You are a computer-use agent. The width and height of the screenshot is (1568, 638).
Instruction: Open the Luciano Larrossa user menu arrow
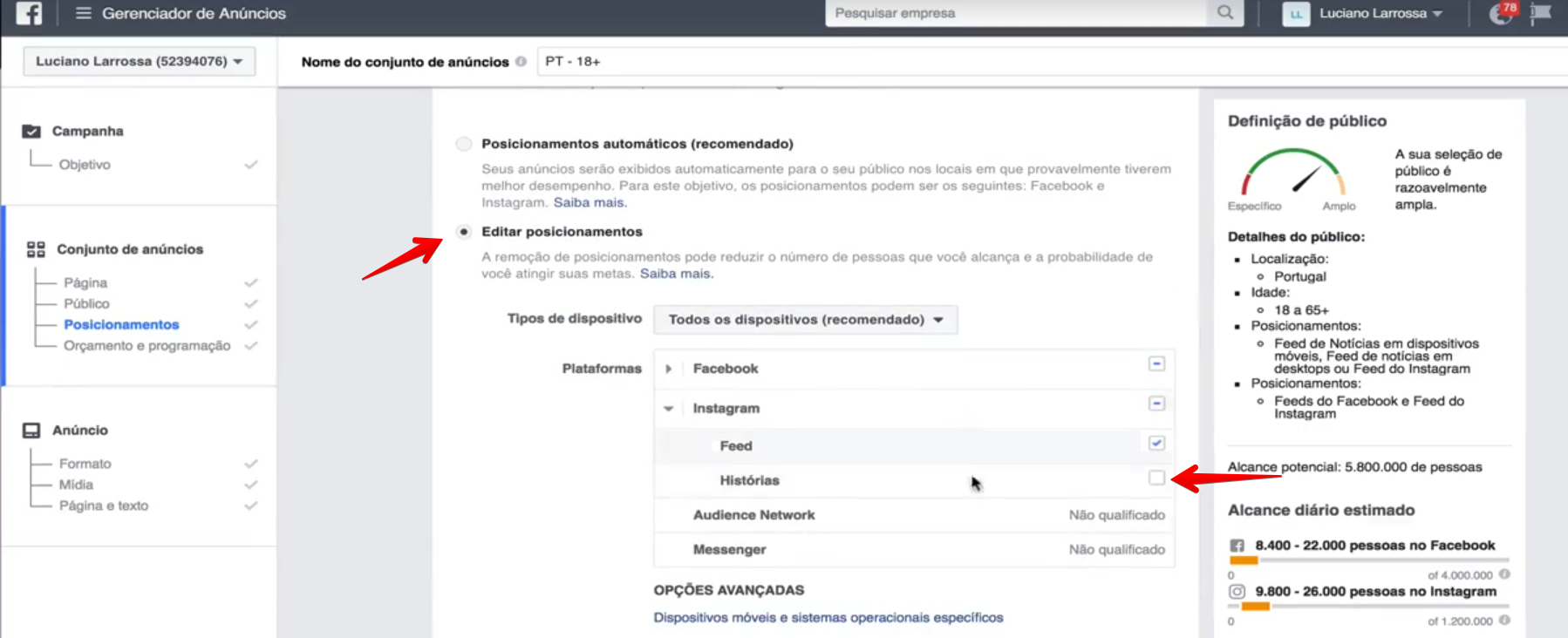point(1437,14)
